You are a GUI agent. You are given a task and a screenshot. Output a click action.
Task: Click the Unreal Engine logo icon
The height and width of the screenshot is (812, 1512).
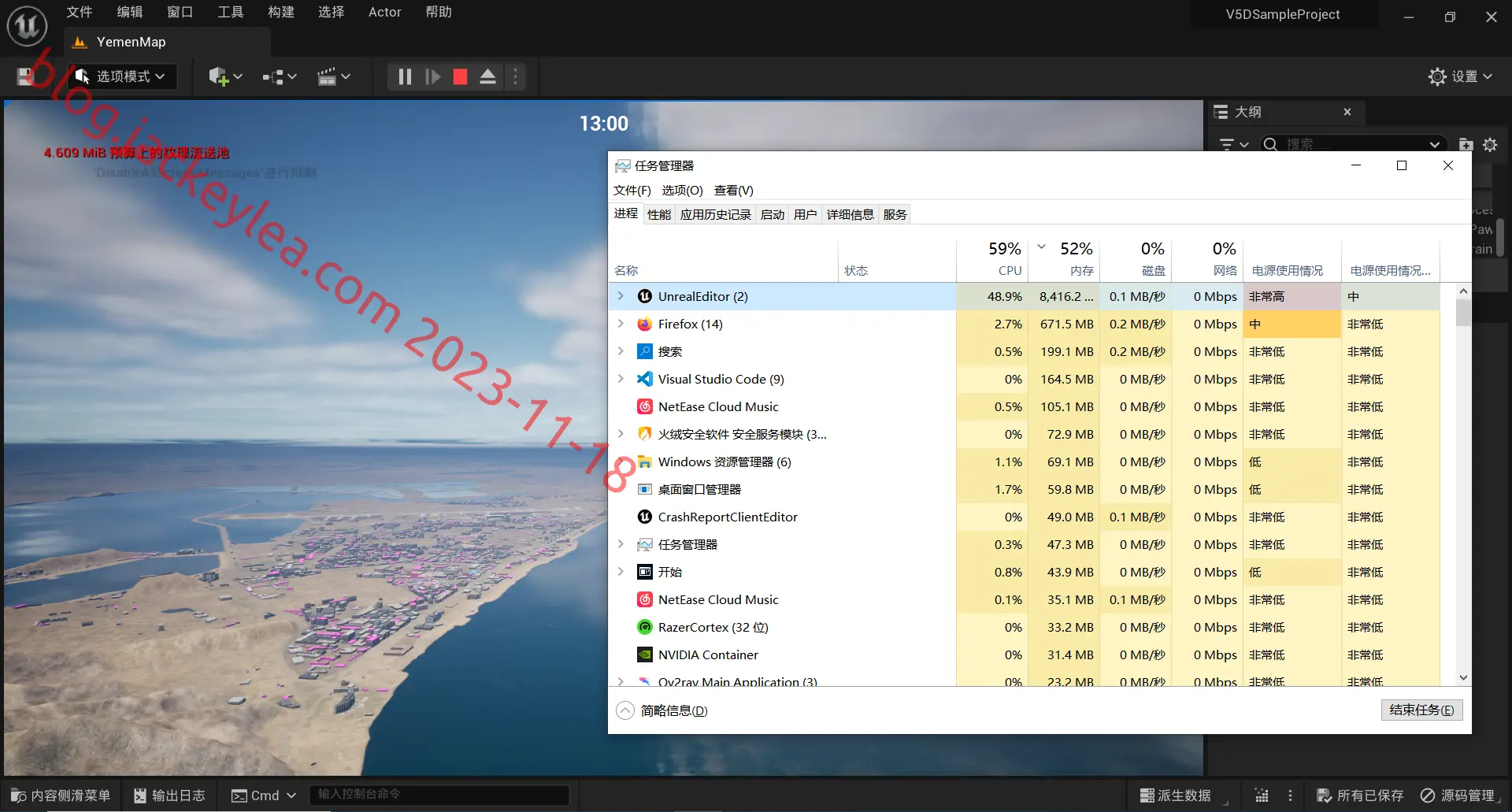point(27,26)
